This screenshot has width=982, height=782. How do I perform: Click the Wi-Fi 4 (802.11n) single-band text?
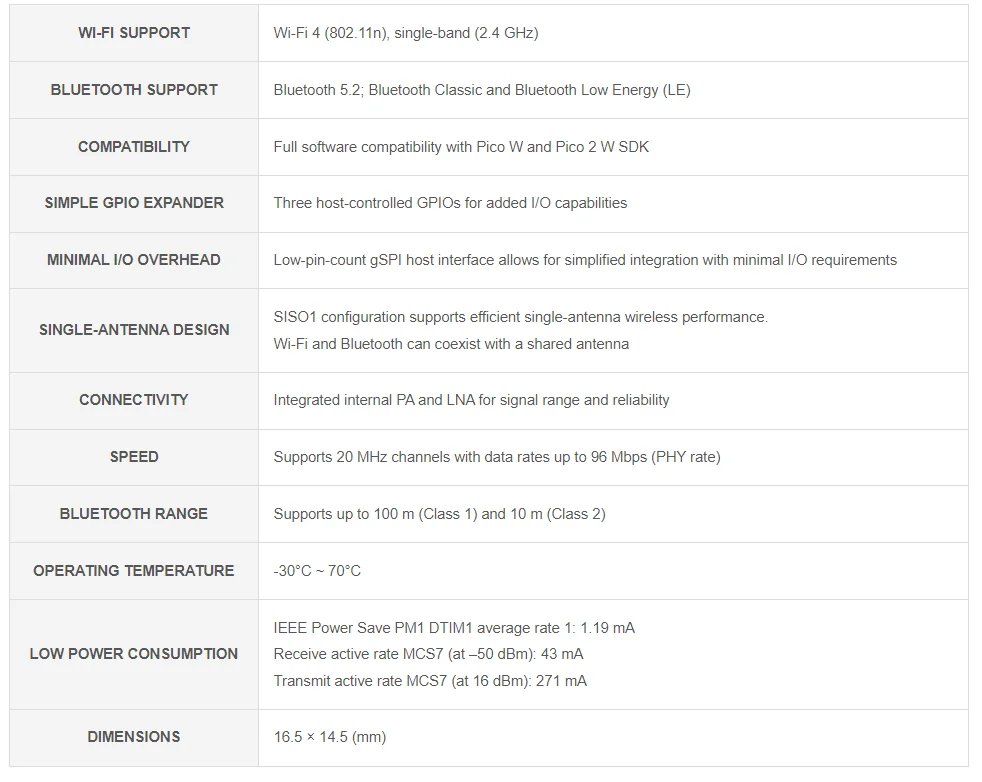click(406, 33)
